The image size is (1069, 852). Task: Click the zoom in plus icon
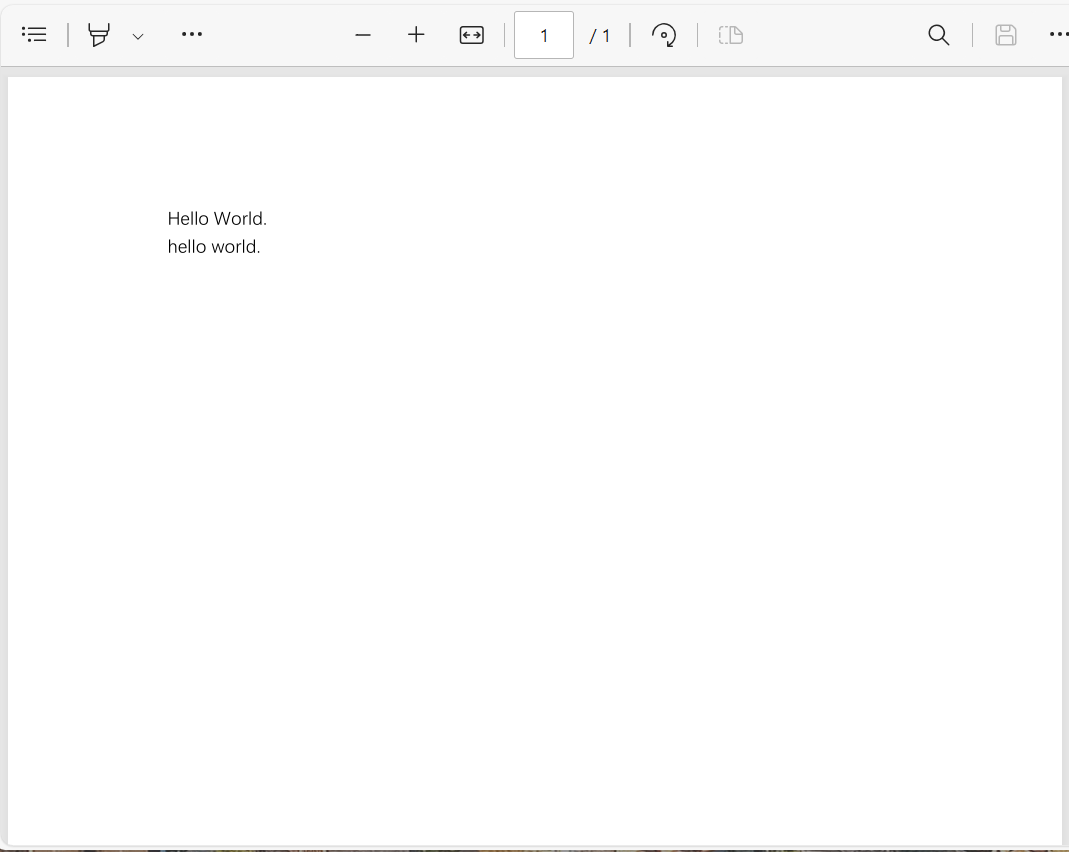(416, 35)
